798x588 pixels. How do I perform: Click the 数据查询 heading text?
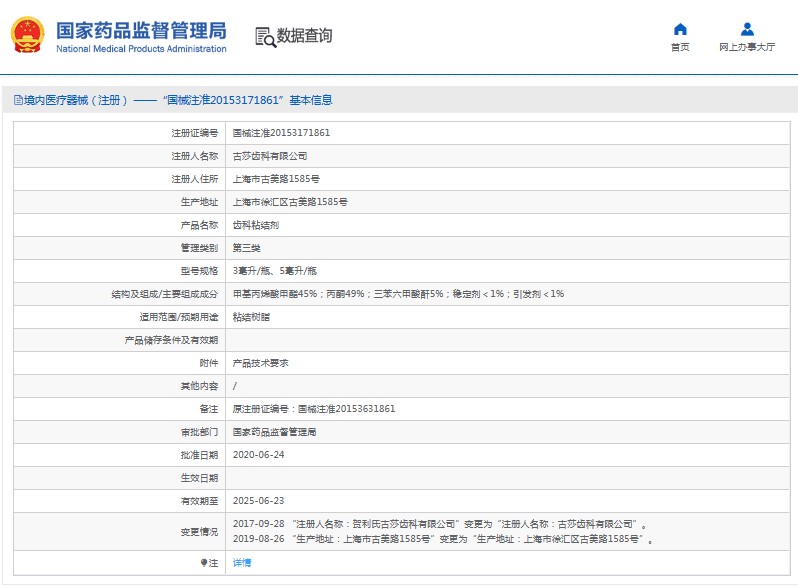(305, 36)
